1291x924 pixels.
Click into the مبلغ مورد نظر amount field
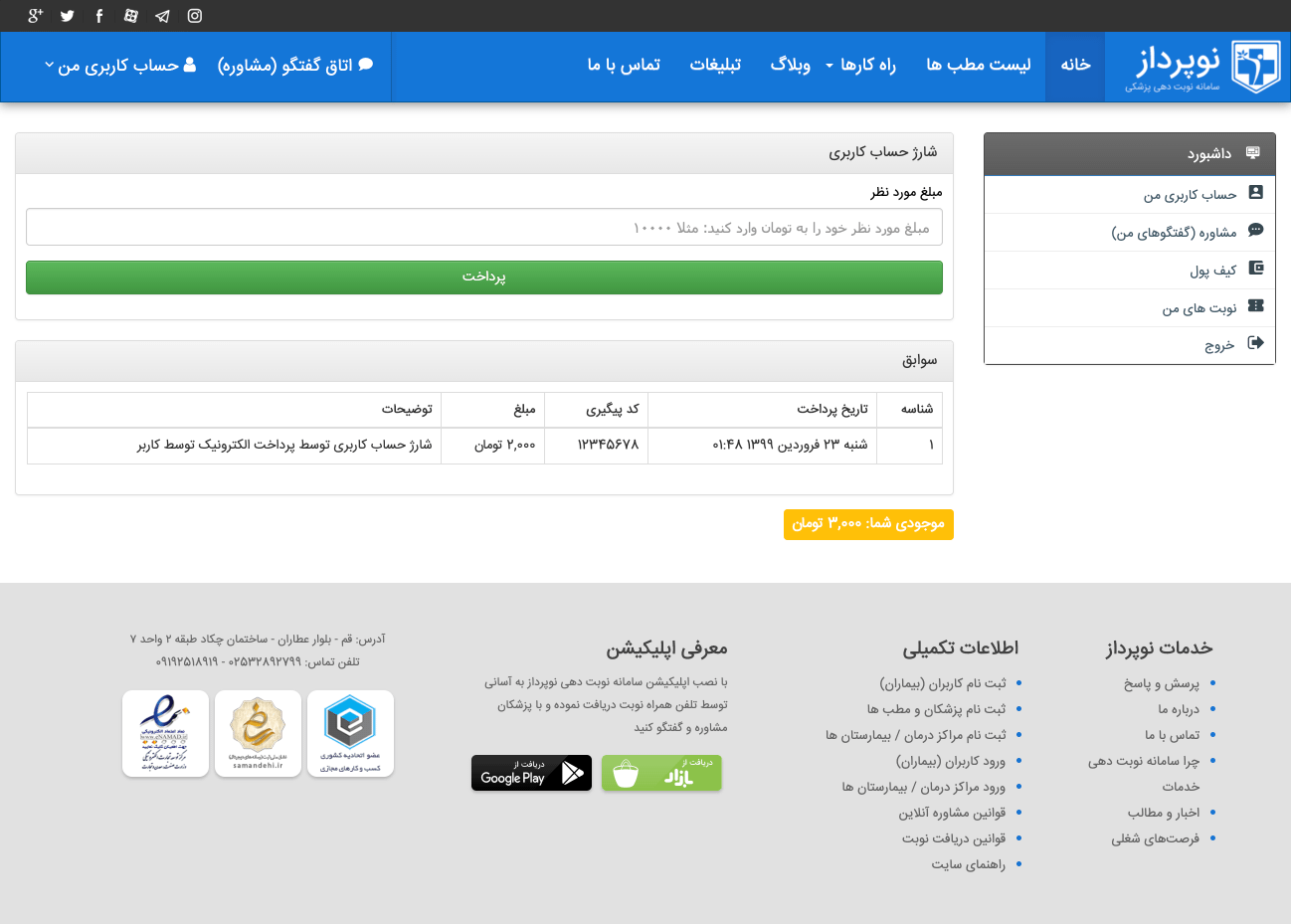[x=483, y=228]
